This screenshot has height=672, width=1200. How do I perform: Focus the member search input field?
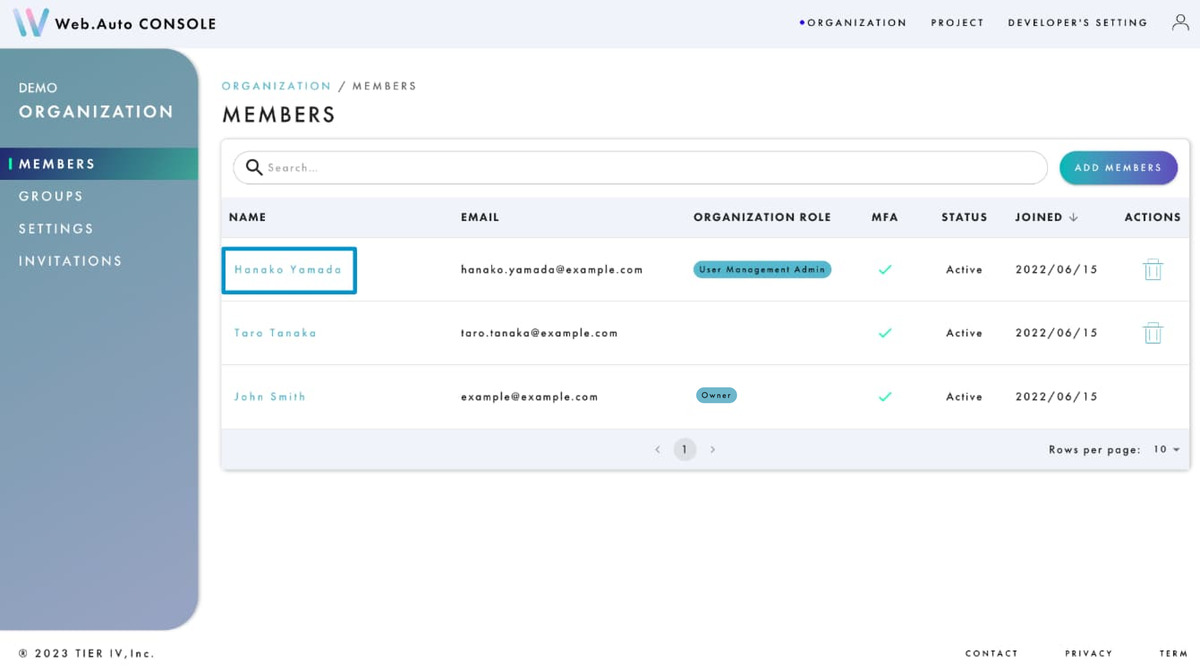(x=640, y=167)
